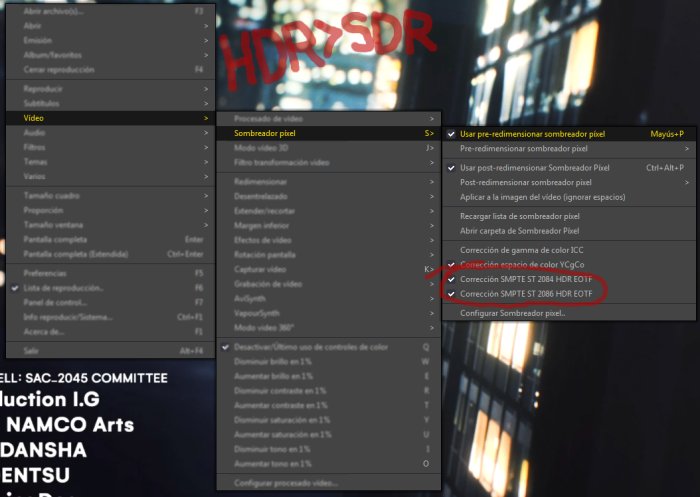Open Info reproducir/Sistema...
The width and height of the screenshot is (700, 497).
(x=110, y=317)
